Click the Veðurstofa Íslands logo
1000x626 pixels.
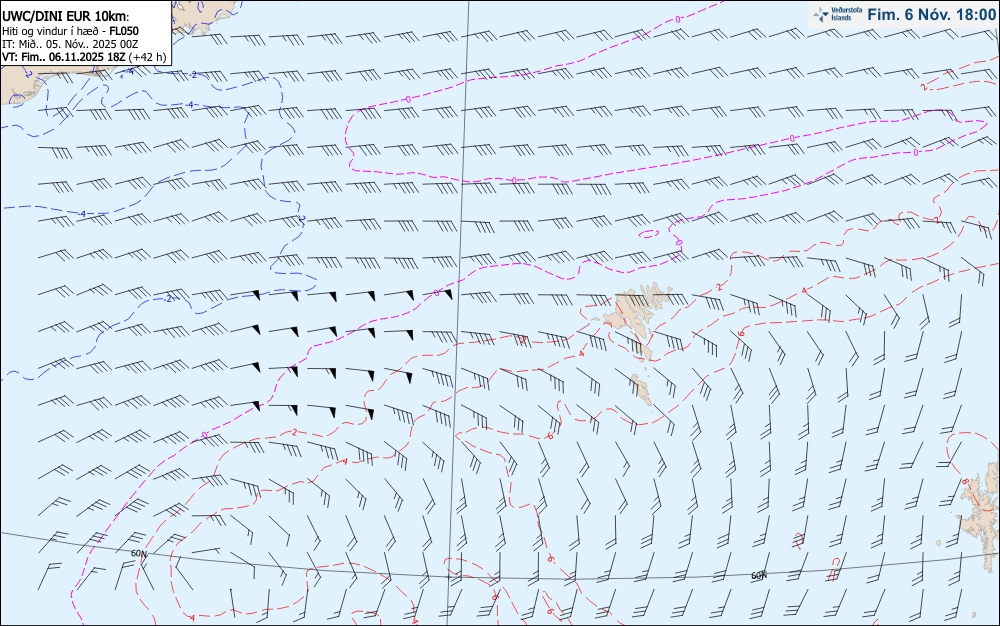(x=837, y=14)
